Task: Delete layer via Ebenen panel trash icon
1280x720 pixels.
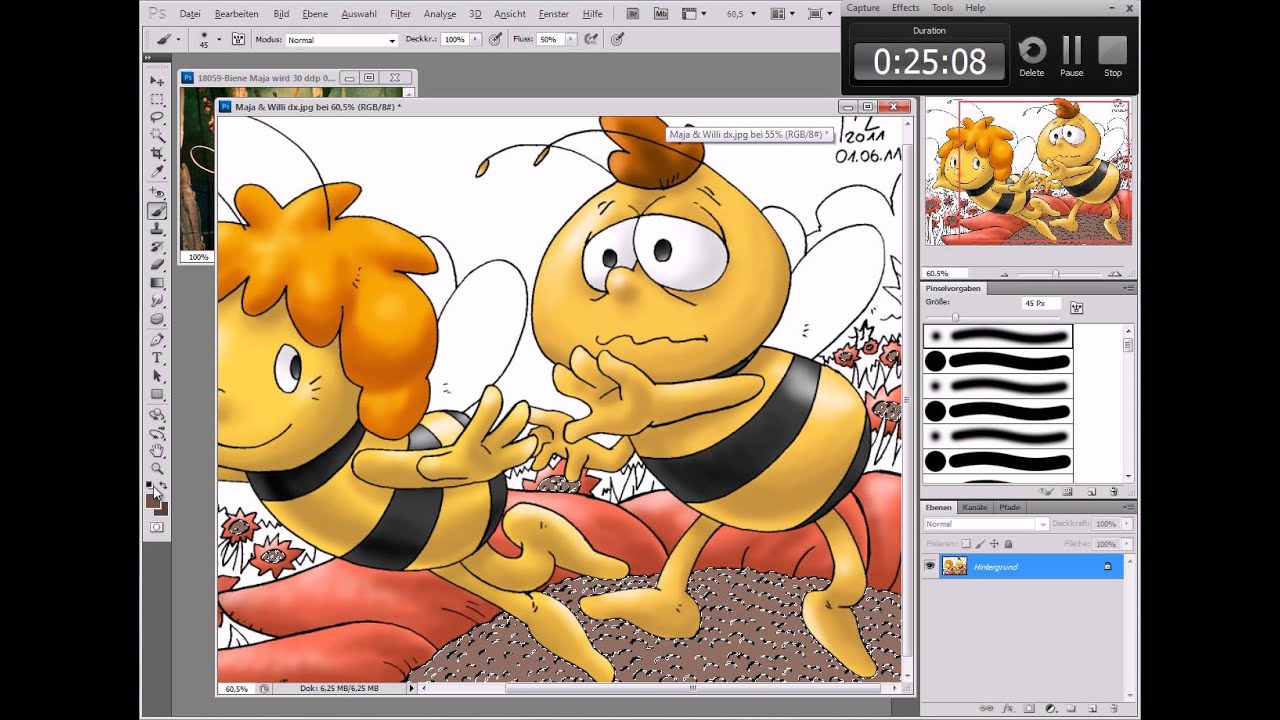Action: coord(1113,708)
